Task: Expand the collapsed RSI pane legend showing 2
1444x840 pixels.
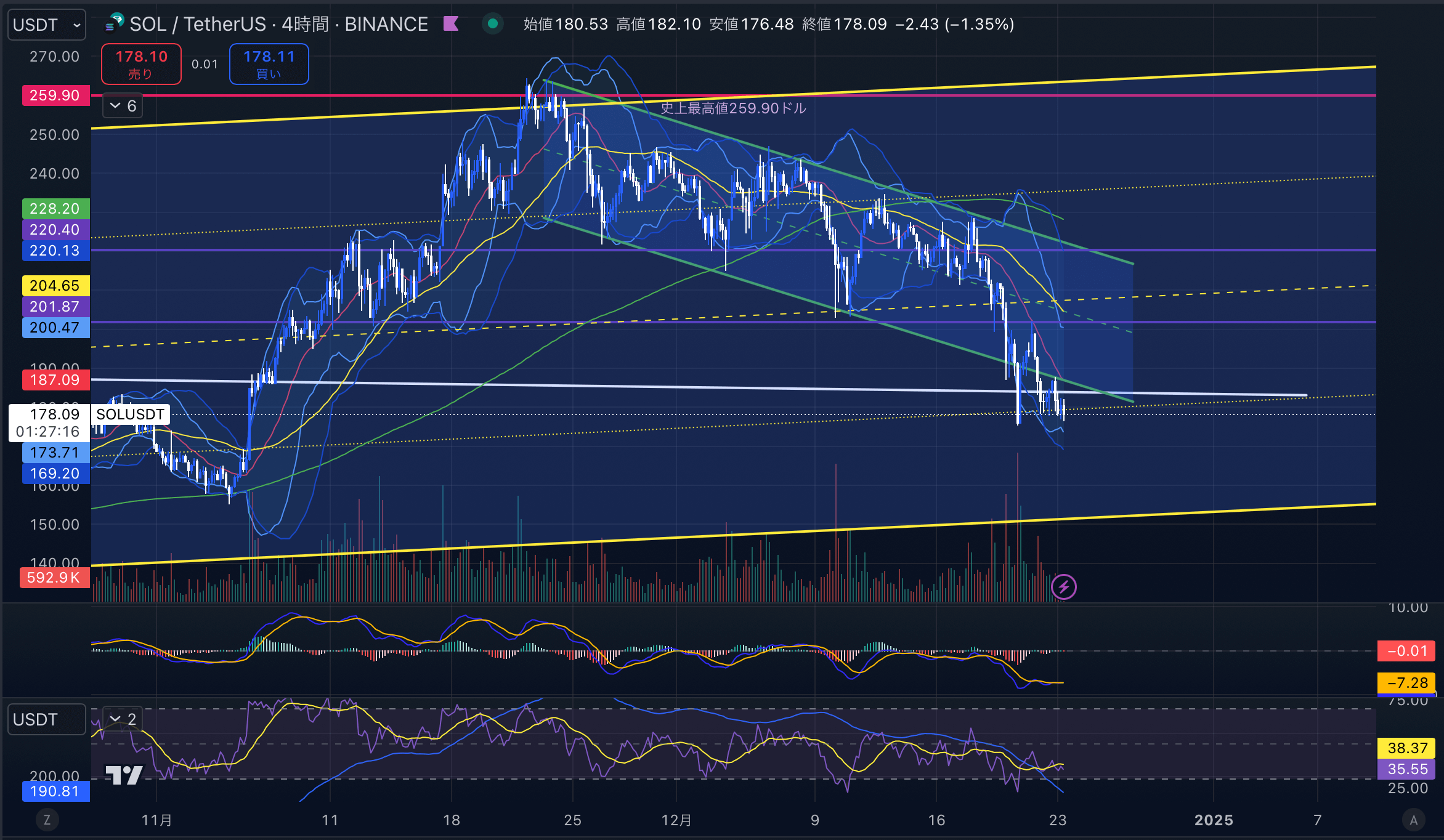Action: (123, 719)
